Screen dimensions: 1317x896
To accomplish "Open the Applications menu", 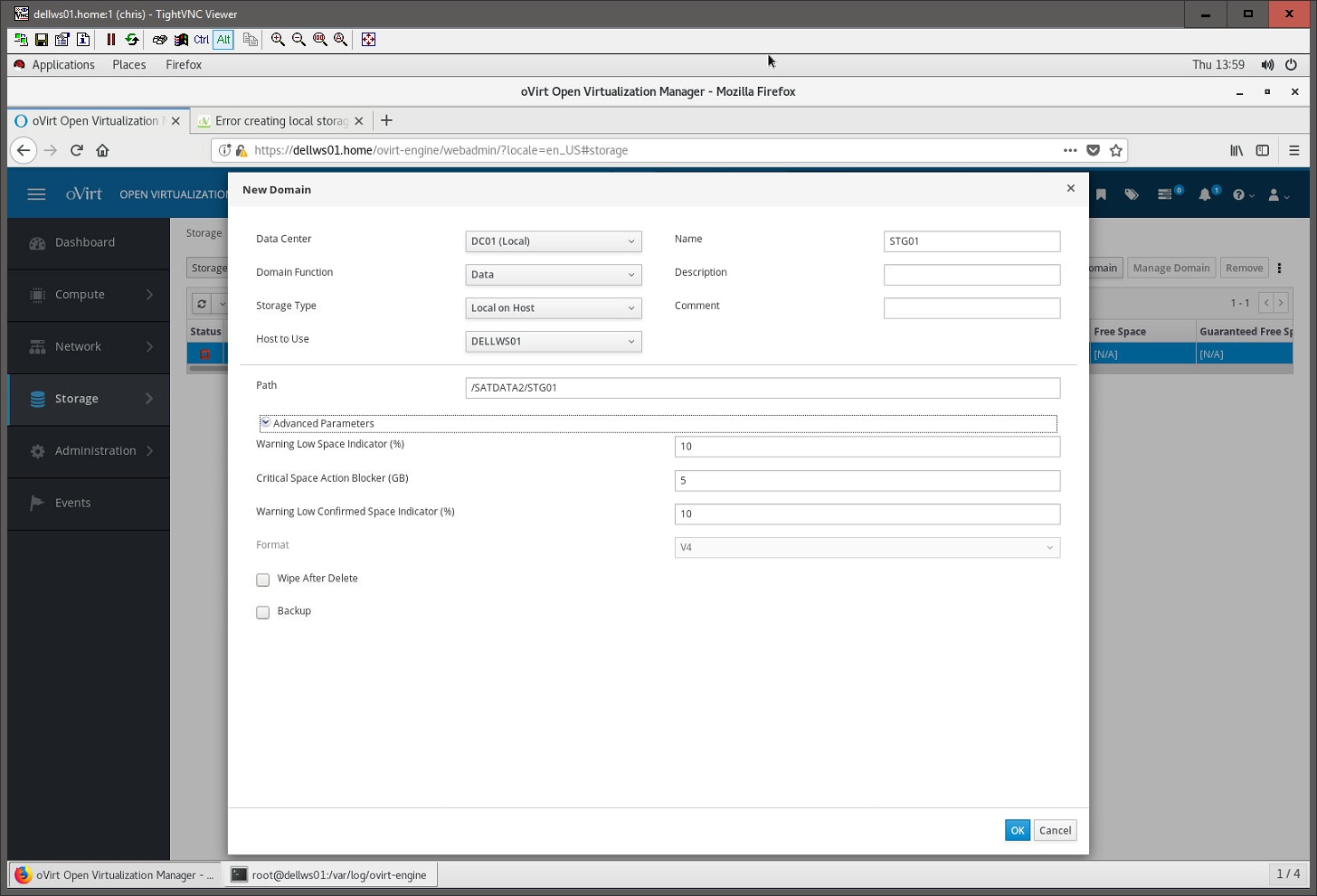I will point(62,65).
